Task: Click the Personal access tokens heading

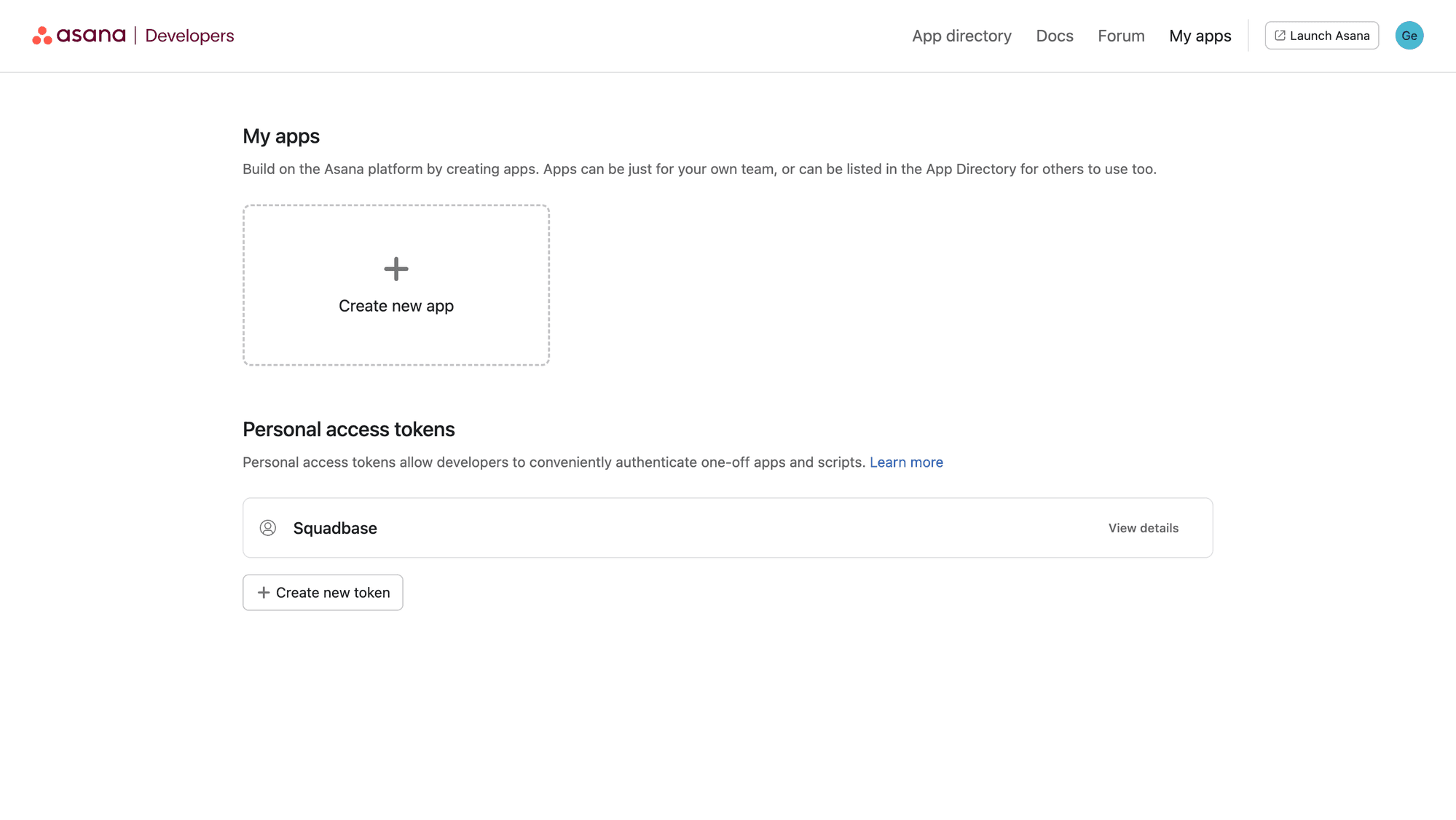Action: tap(348, 429)
